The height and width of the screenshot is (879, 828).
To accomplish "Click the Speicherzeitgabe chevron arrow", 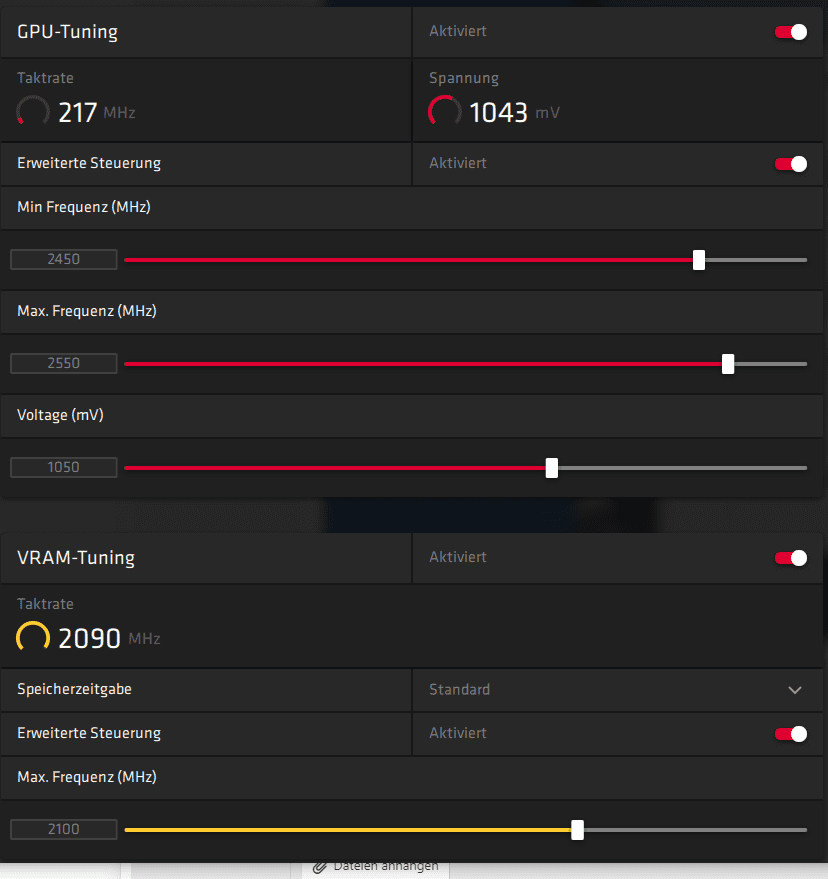I will 794,690.
